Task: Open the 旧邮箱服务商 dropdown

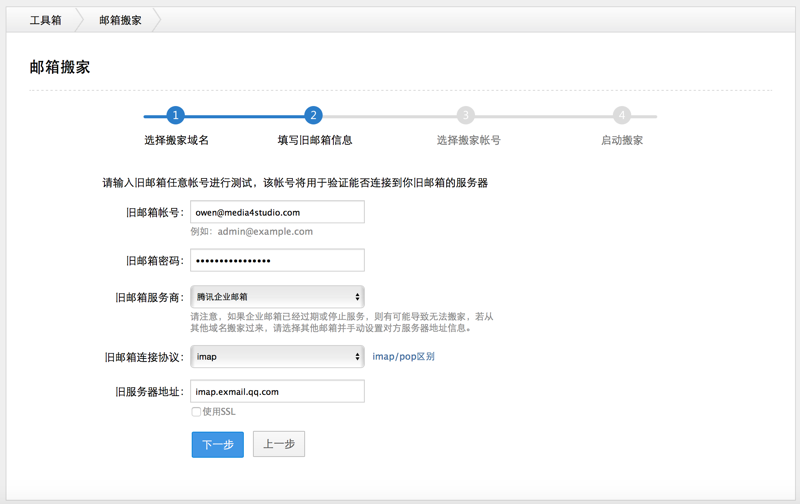Action: (x=277, y=297)
